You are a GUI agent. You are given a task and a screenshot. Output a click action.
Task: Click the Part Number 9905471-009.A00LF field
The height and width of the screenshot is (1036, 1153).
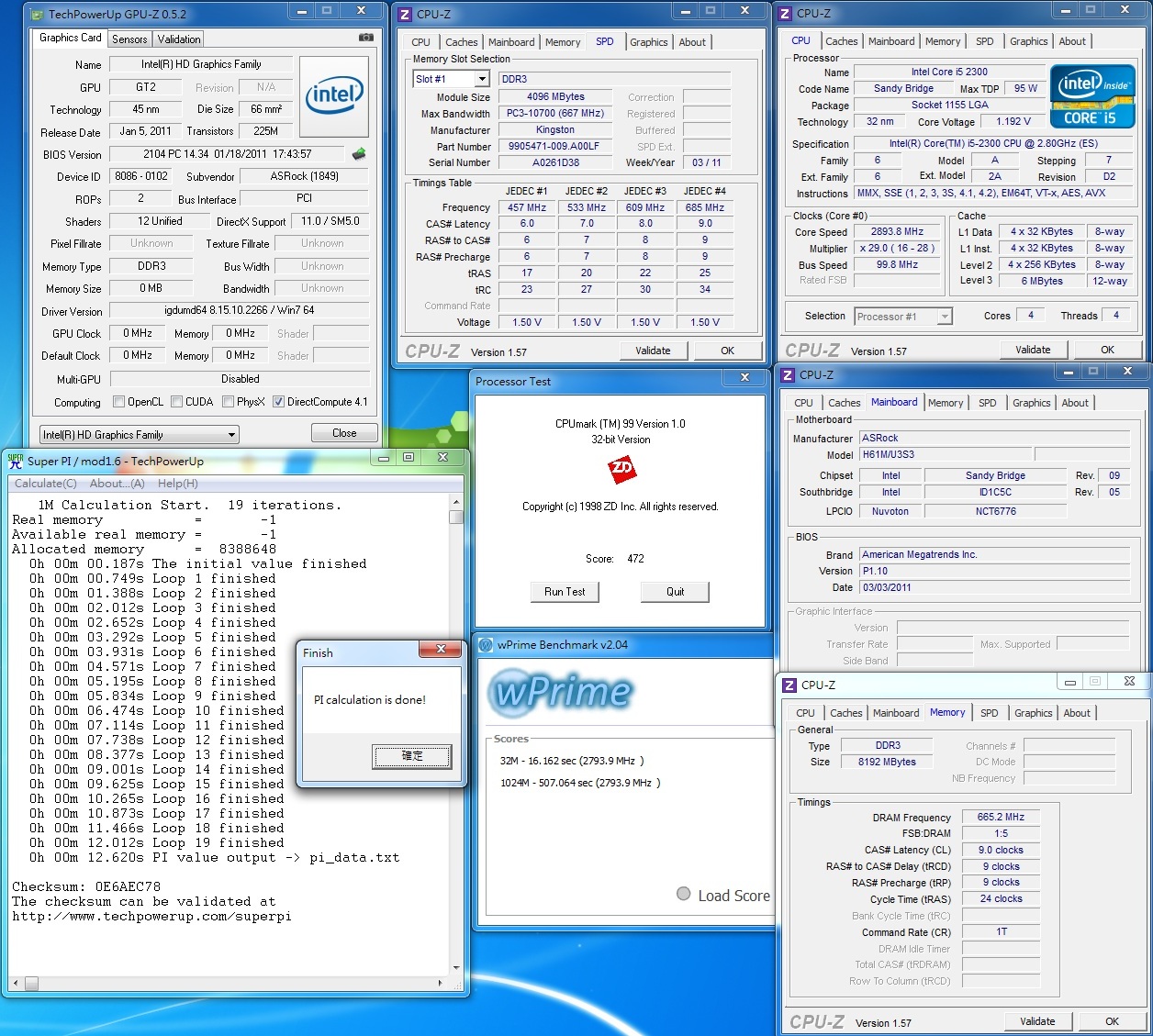[555, 147]
